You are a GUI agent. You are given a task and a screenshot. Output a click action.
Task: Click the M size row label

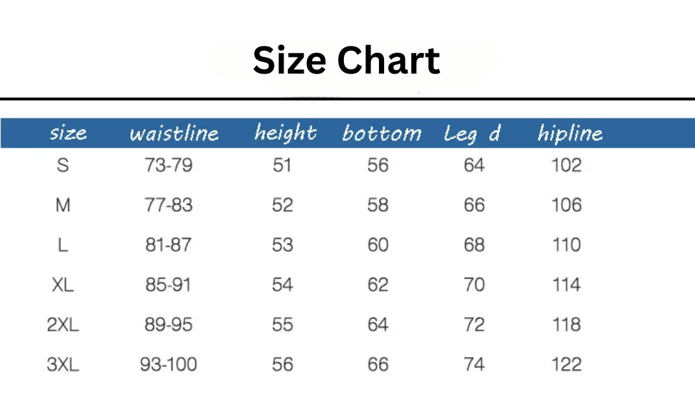63,205
